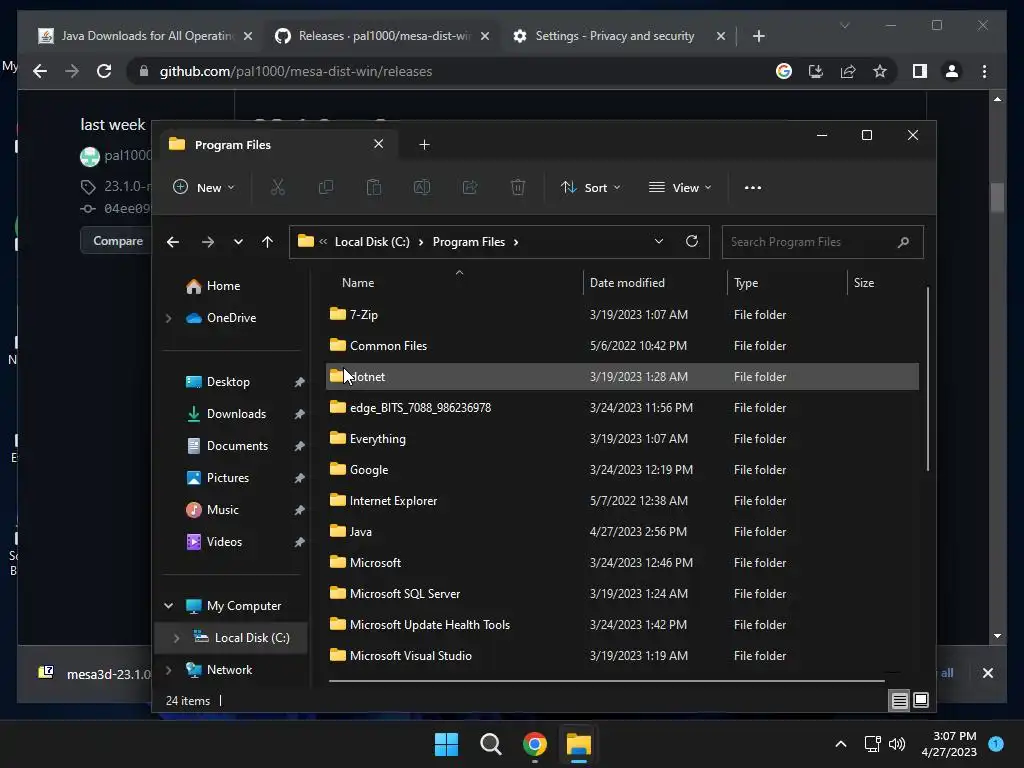Screen dimensions: 1024x768
Task: Expand OneDrive in navigation pane
Action: [x=168, y=318]
